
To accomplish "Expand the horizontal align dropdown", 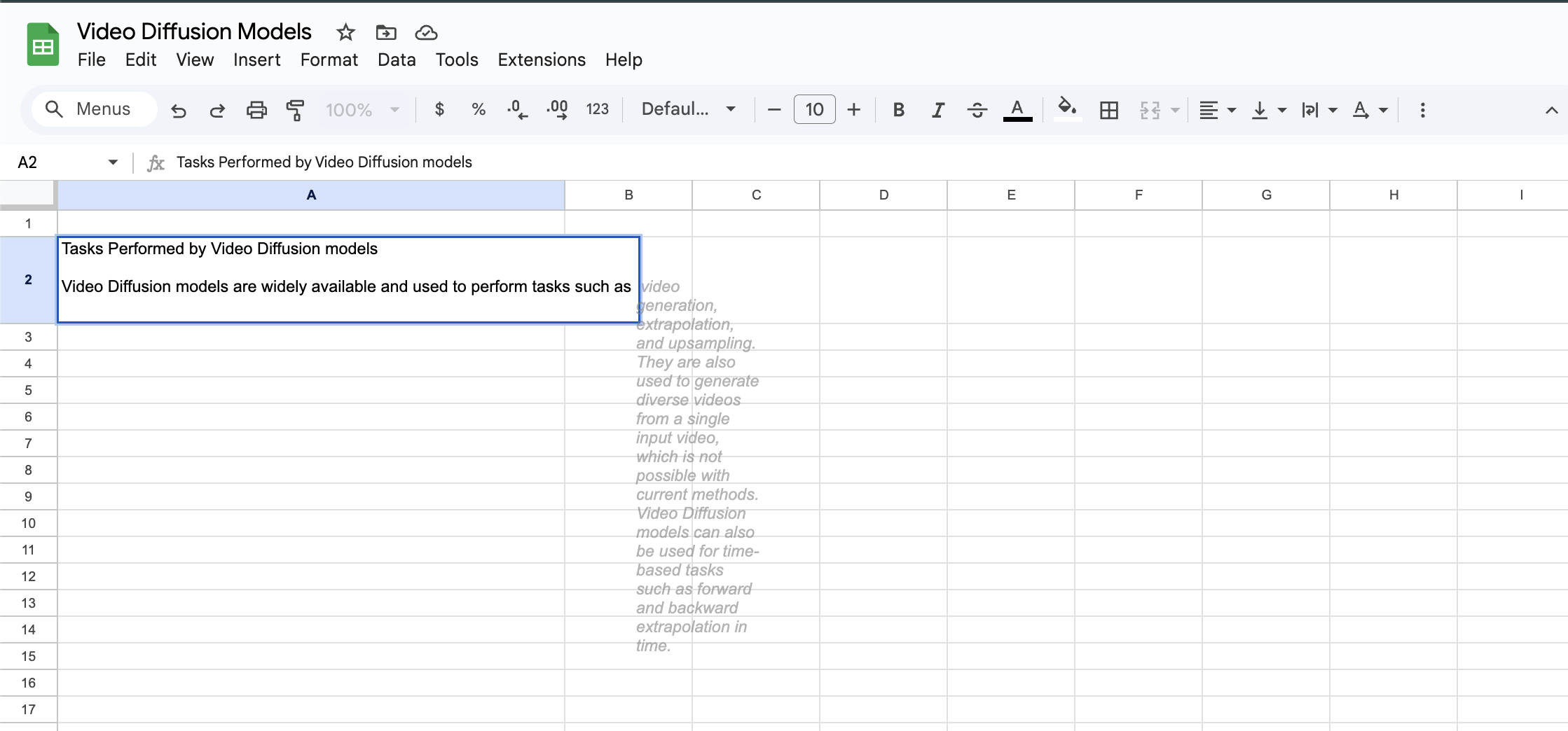I will (1217, 110).
